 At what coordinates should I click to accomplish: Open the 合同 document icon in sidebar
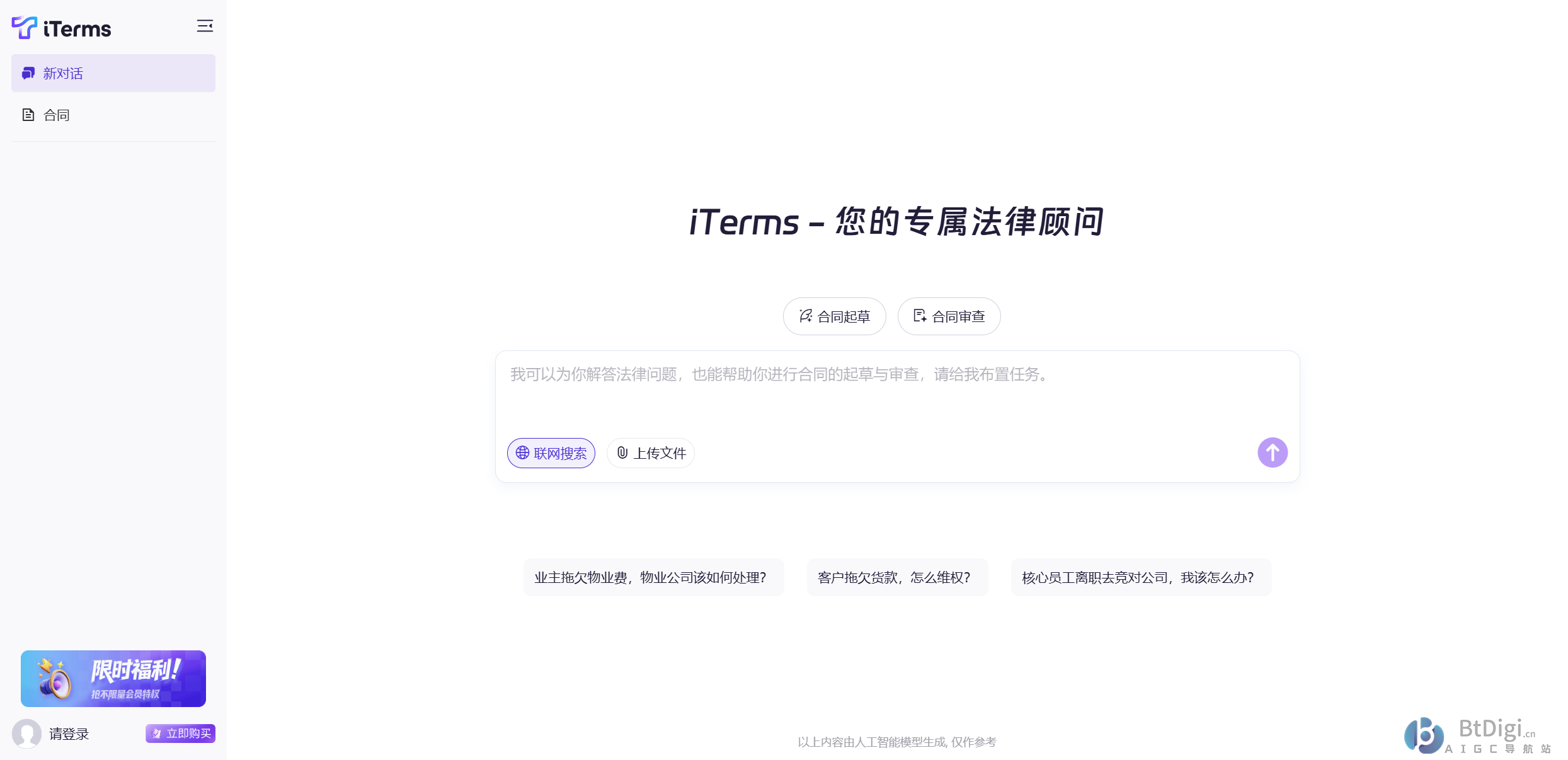pyautogui.click(x=28, y=114)
